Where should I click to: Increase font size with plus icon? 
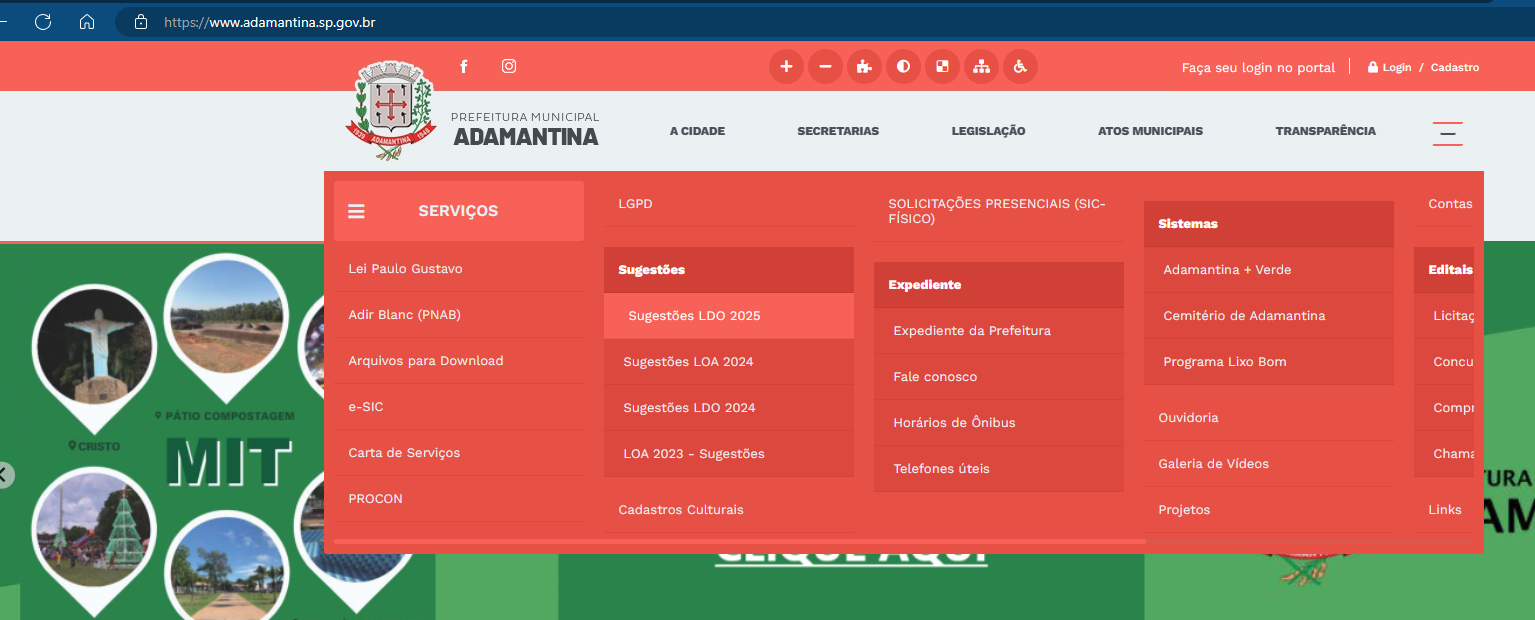786,67
